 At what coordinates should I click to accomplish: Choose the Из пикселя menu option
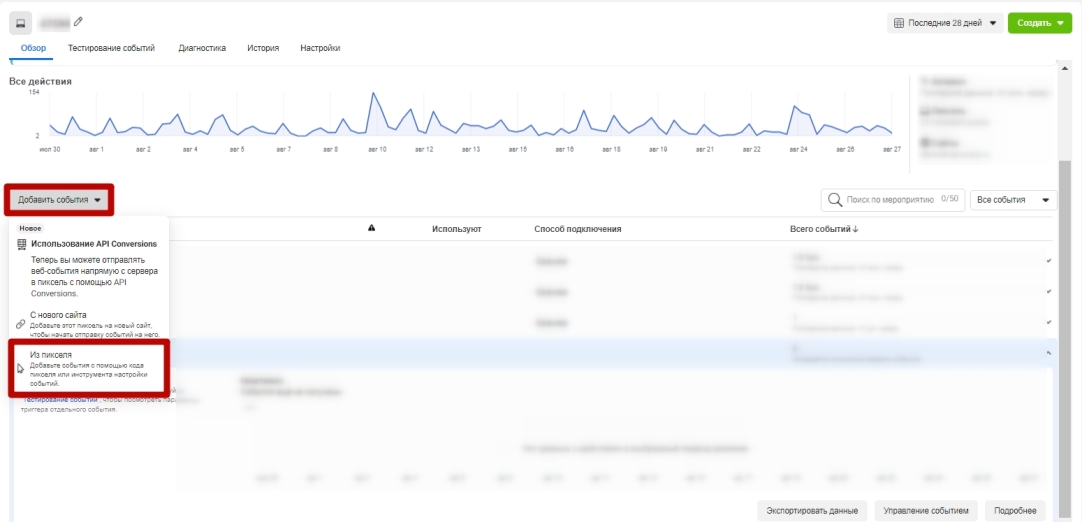click(x=88, y=369)
